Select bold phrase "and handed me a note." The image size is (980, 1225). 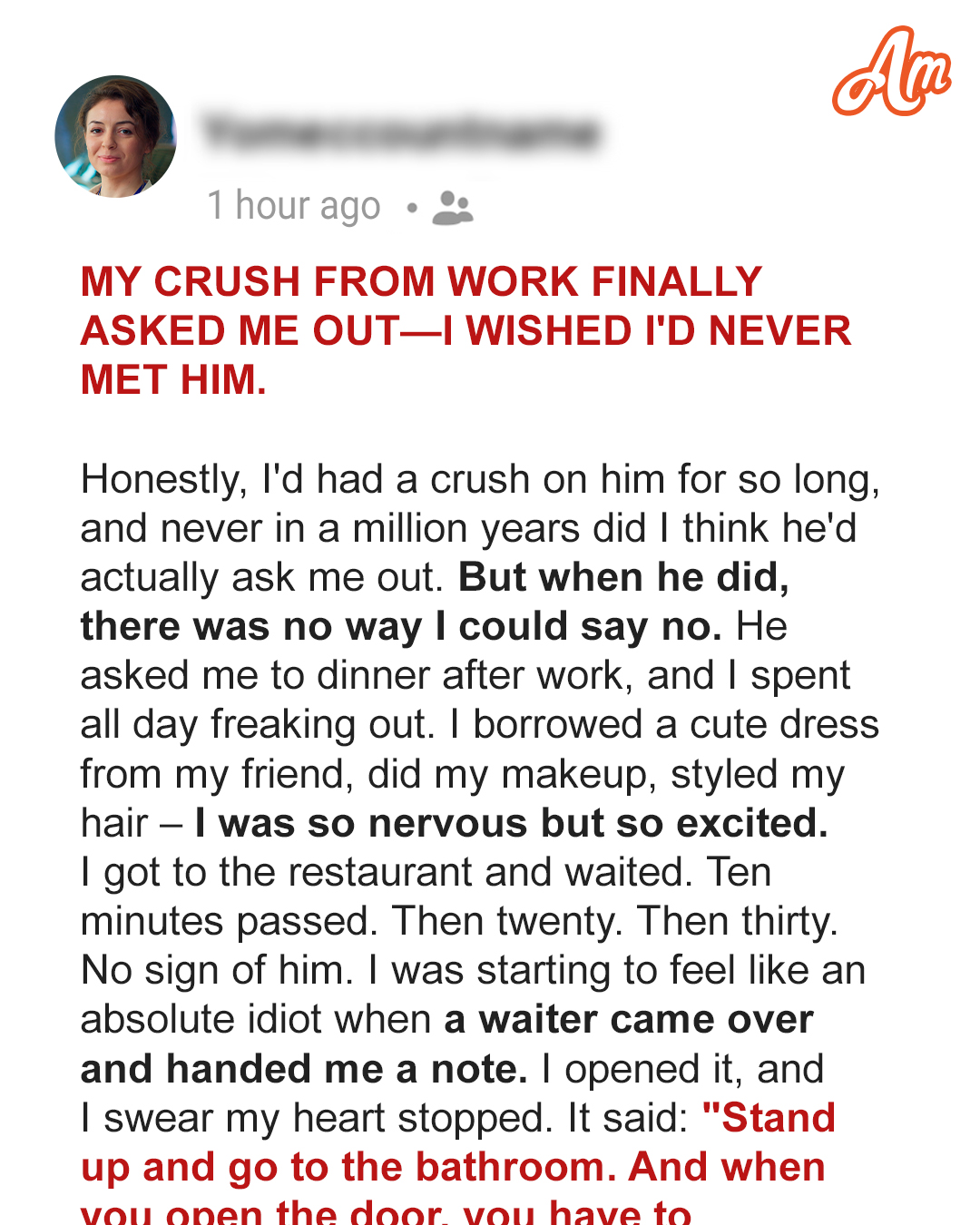pyautogui.click(x=304, y=1069)
